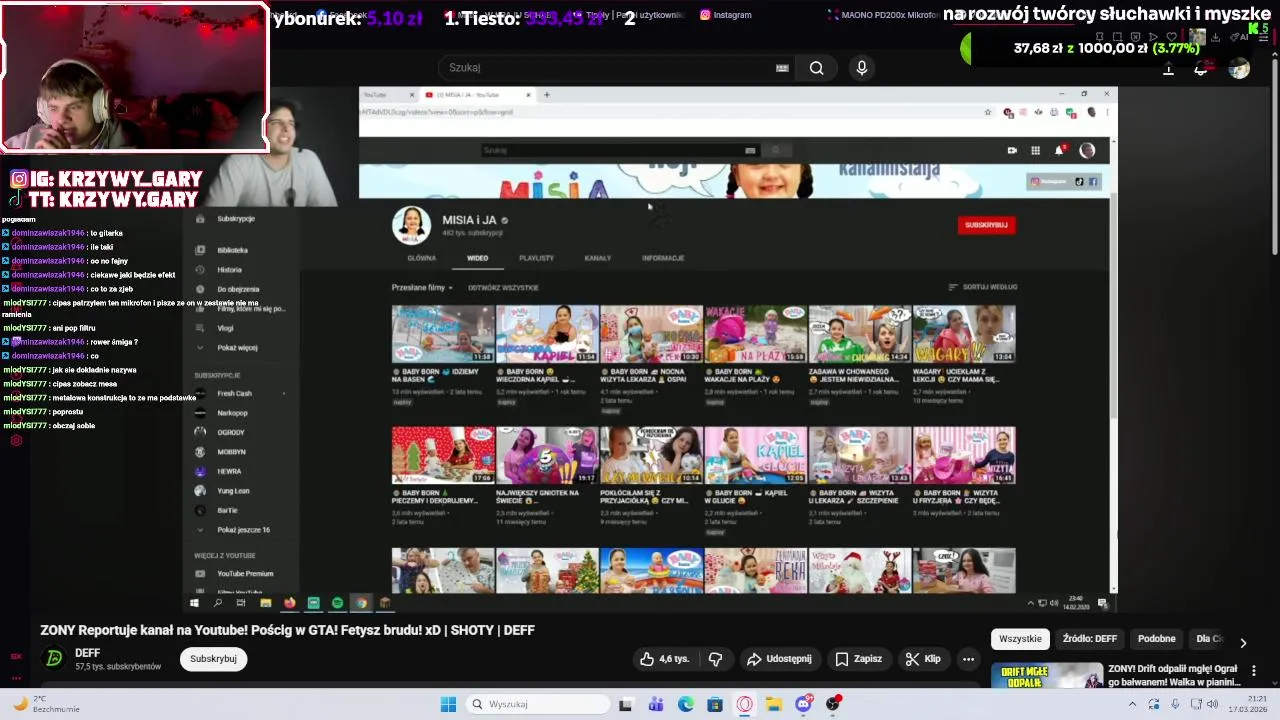1280x720 pixels.
Task: Open NAJWIĘKSZY GNIOTEK NA ŚWIECIE video thumbnail
Action: (x=547, y=455)
